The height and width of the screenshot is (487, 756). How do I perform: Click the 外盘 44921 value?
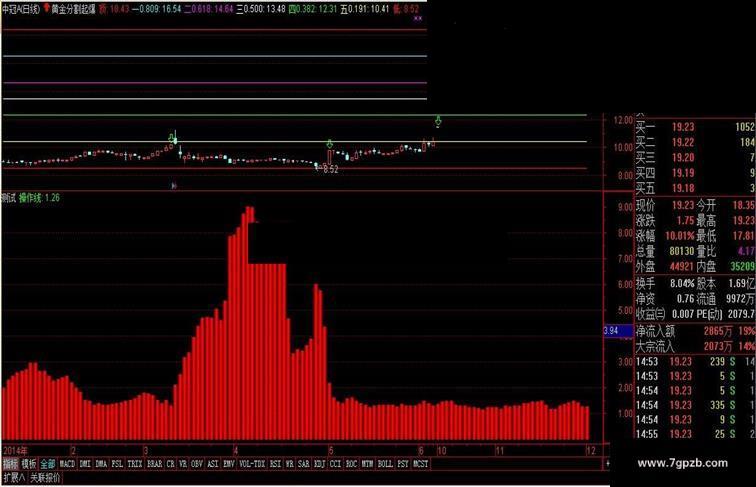(x=681, y=266)
